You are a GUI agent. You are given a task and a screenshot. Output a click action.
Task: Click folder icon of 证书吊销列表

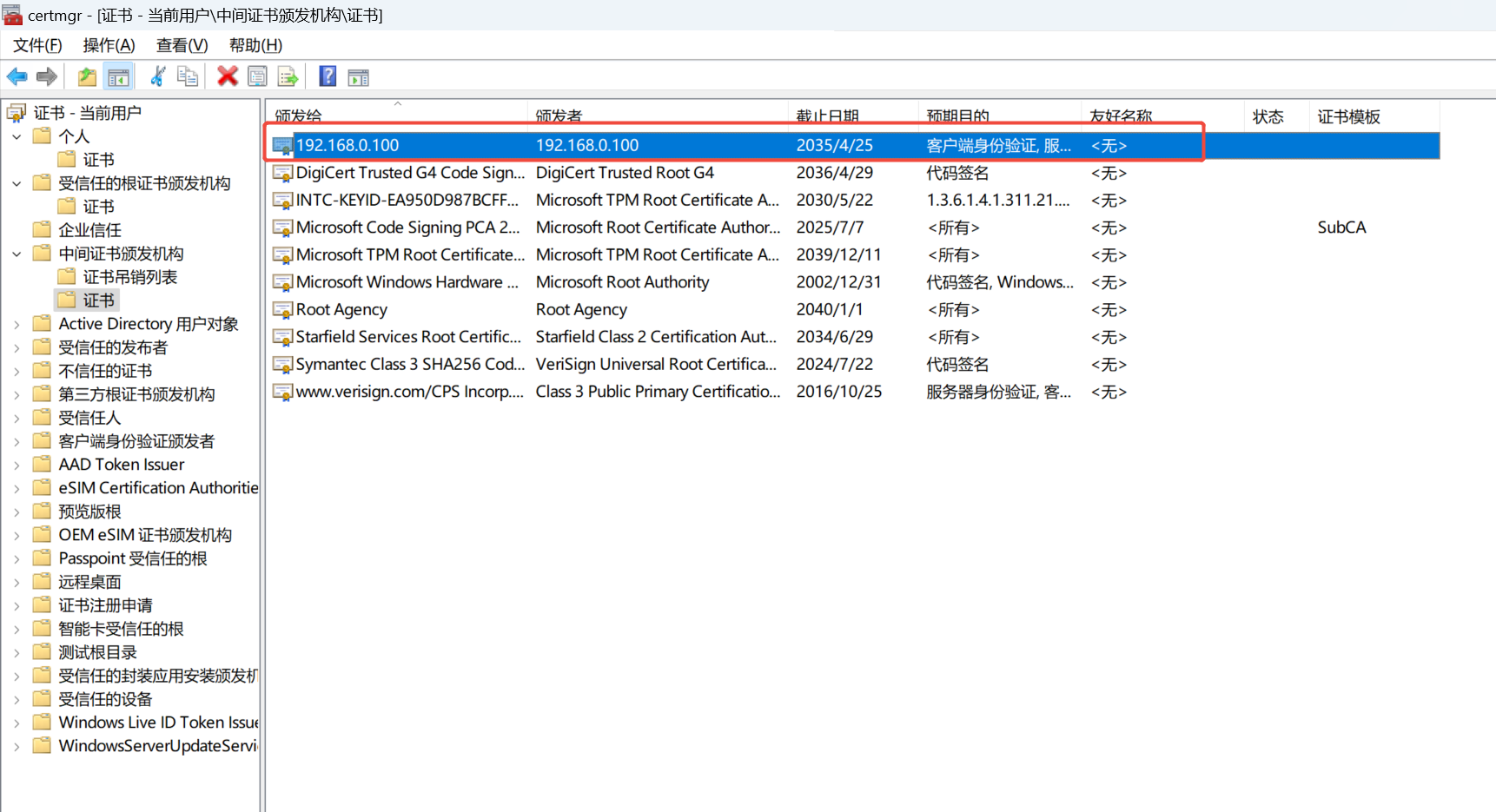coord(67,276)
